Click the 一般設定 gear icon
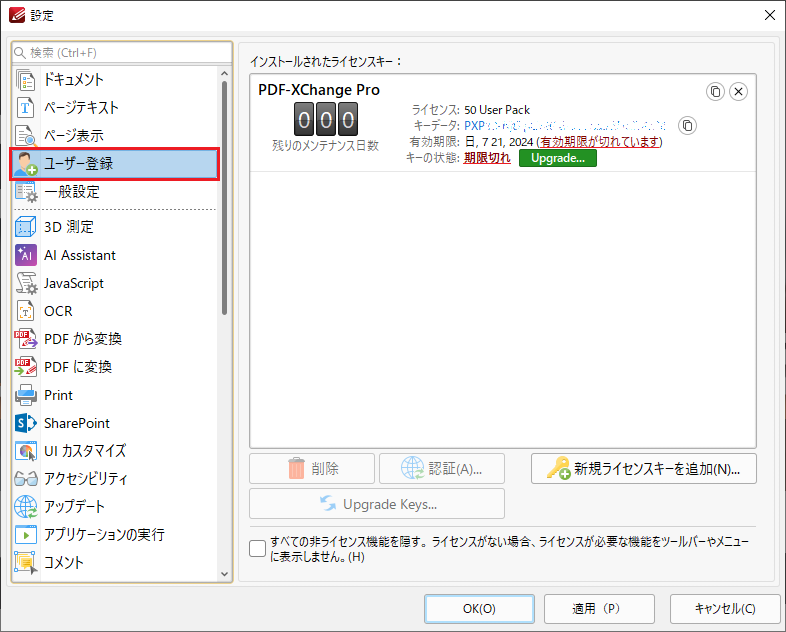Viewport: 786px width, 632px height. (26, 192)
